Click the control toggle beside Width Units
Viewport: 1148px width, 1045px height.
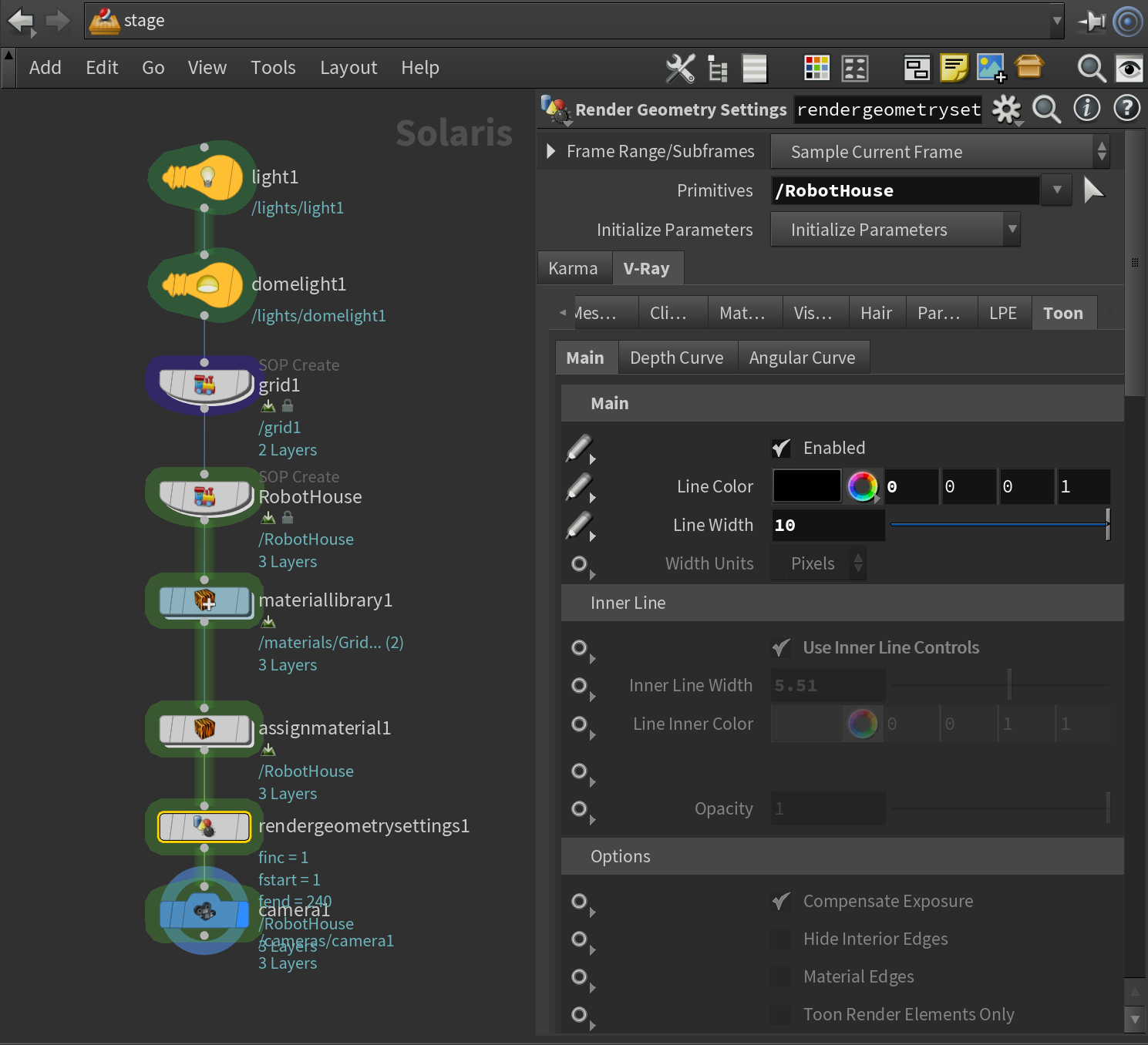pos(581,565)
